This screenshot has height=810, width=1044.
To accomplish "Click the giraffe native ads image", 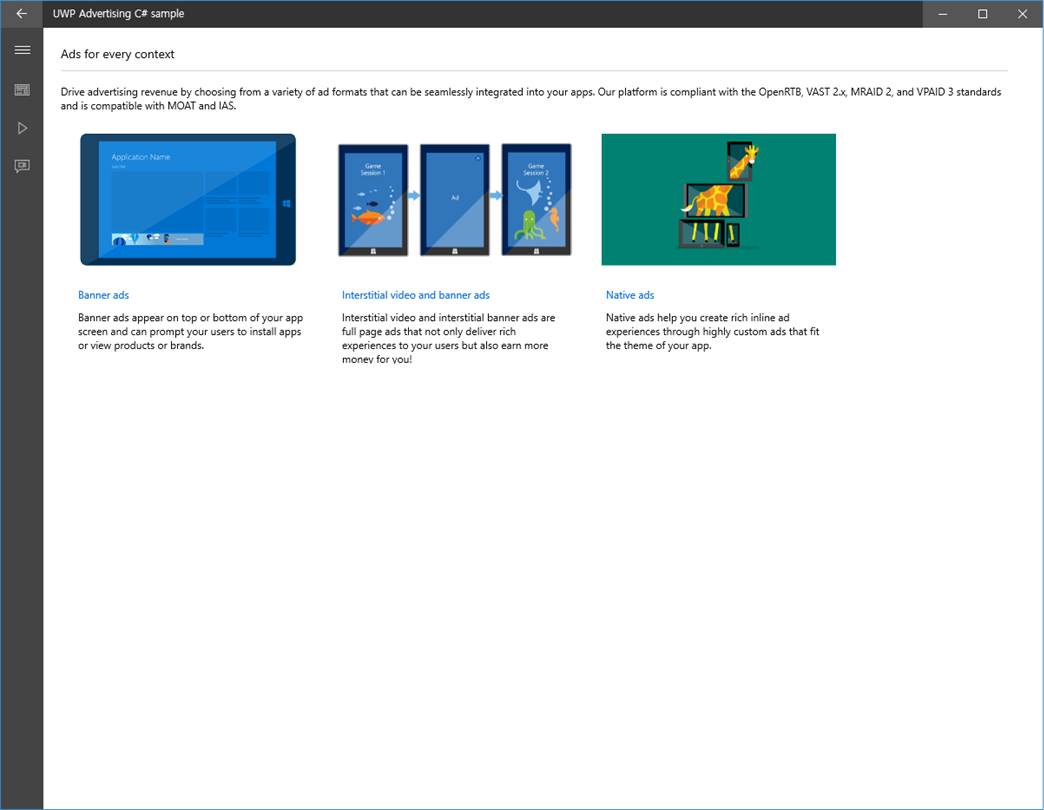I will pos(718,200).
